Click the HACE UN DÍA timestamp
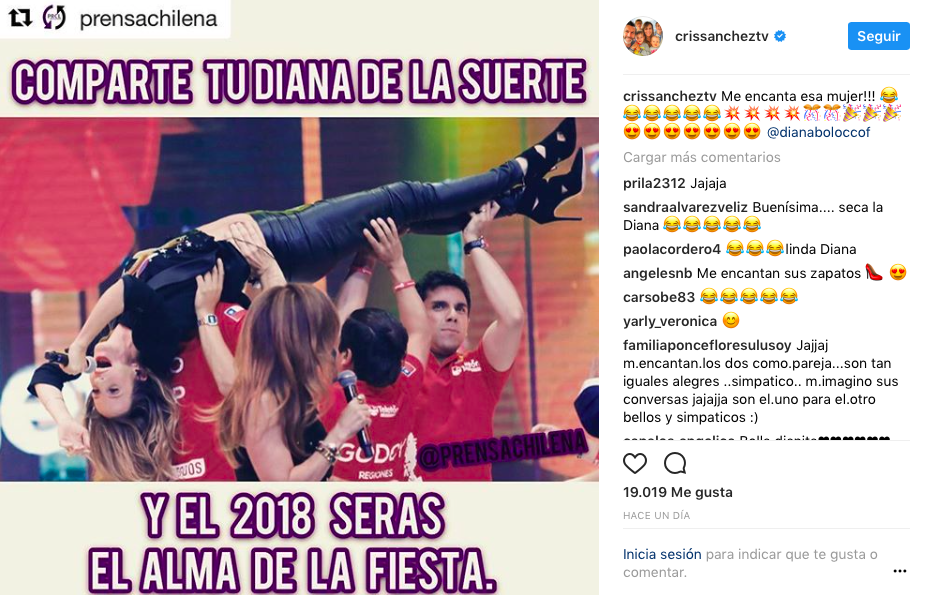 (x=657, y=516)
